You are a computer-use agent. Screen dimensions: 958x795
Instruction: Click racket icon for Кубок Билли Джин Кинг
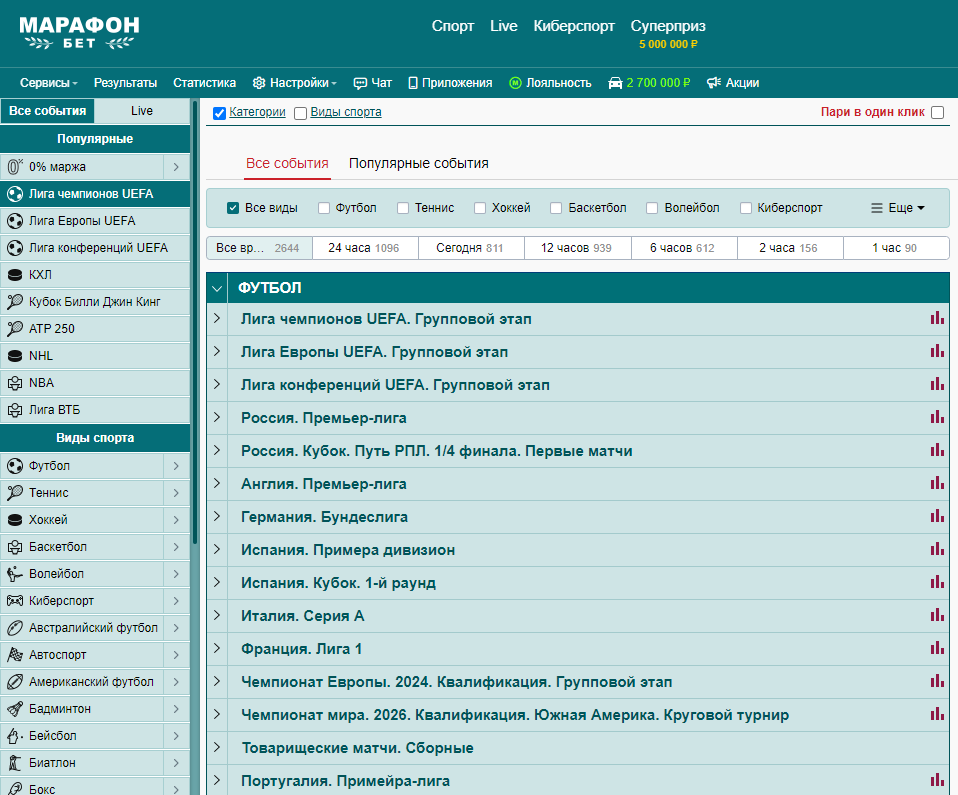pyautogui.click(x=15, y=302)
